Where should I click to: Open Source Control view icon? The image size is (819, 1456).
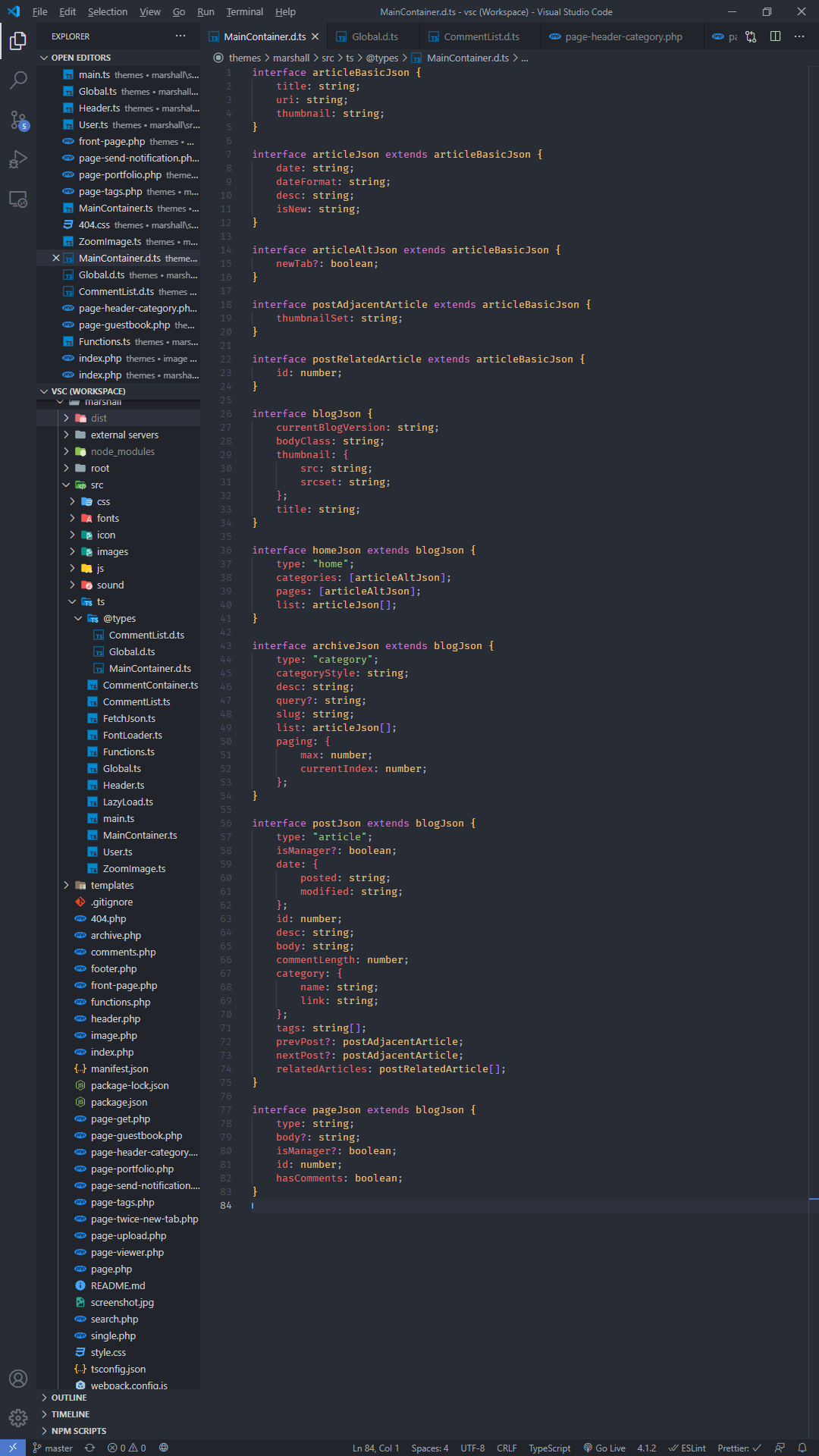(18, 120)
